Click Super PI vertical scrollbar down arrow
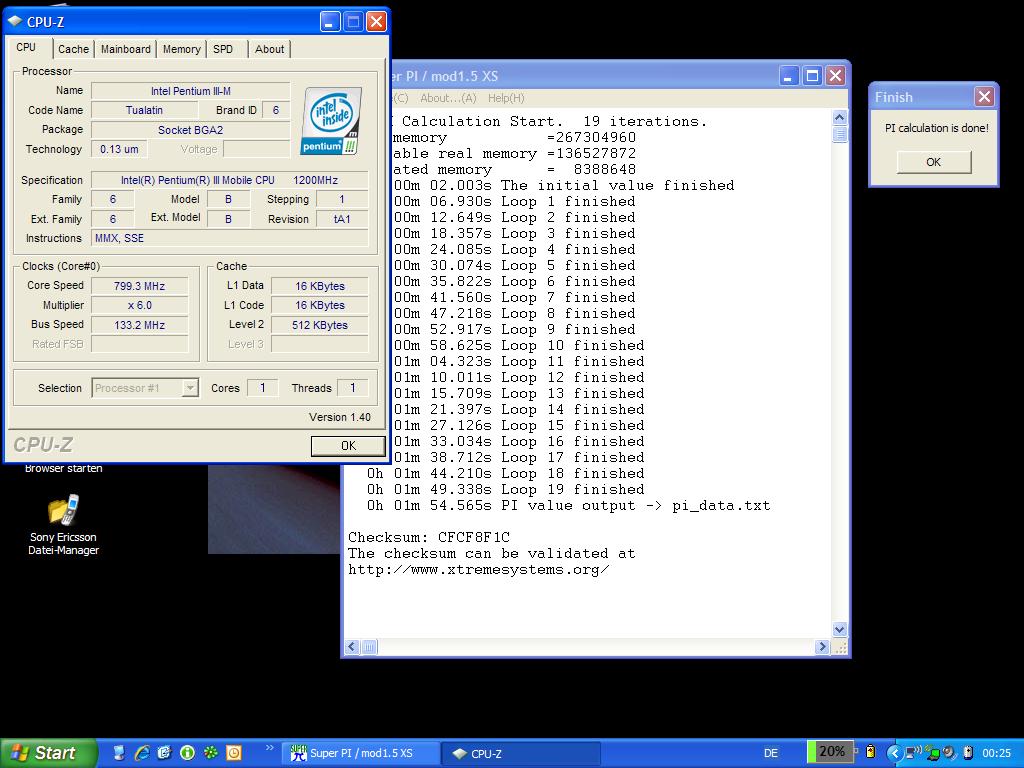This screenshot has width=1024, height=768. [839, 629]
